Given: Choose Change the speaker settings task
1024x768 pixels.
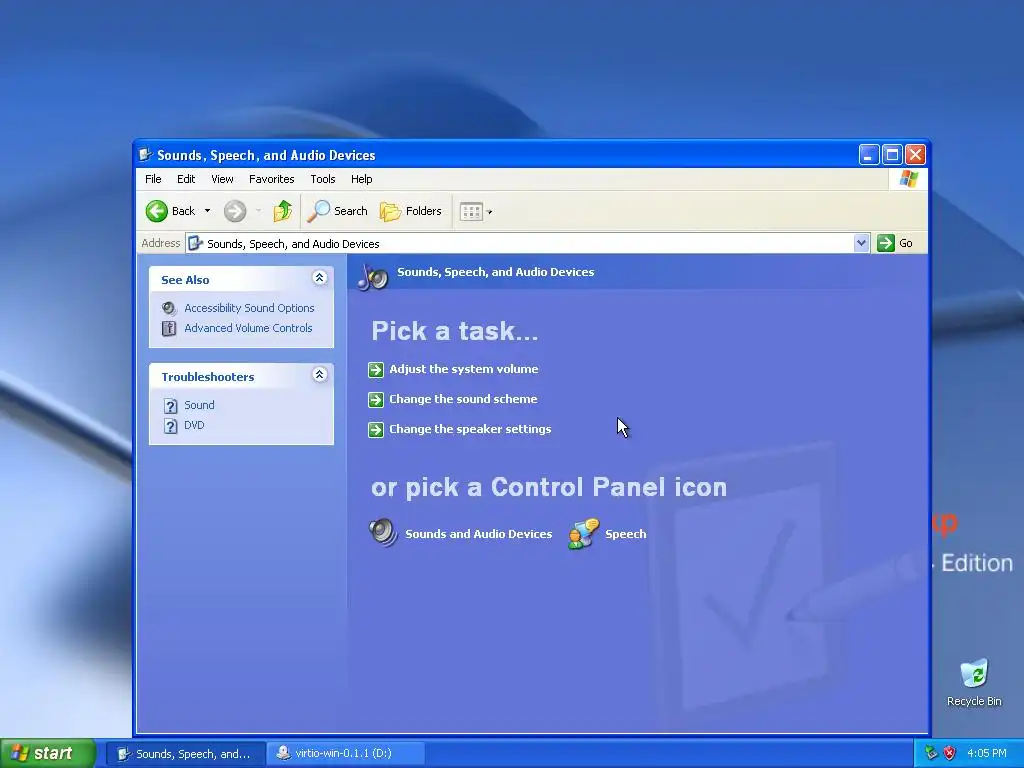Looking at the screenshot, I should tap(470, 429).
